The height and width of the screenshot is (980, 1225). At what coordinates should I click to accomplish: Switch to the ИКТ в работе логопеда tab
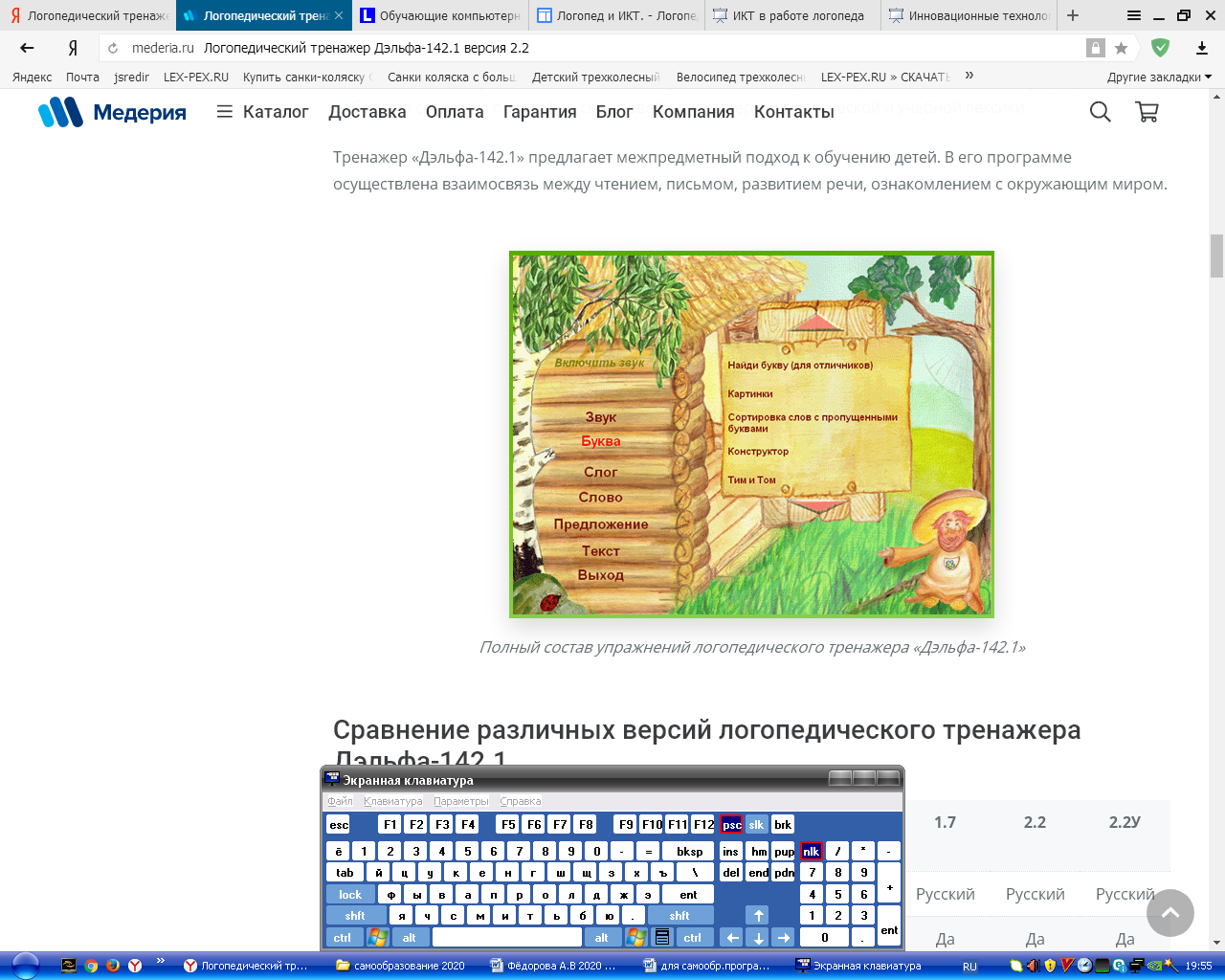click(x=792, y=15)
